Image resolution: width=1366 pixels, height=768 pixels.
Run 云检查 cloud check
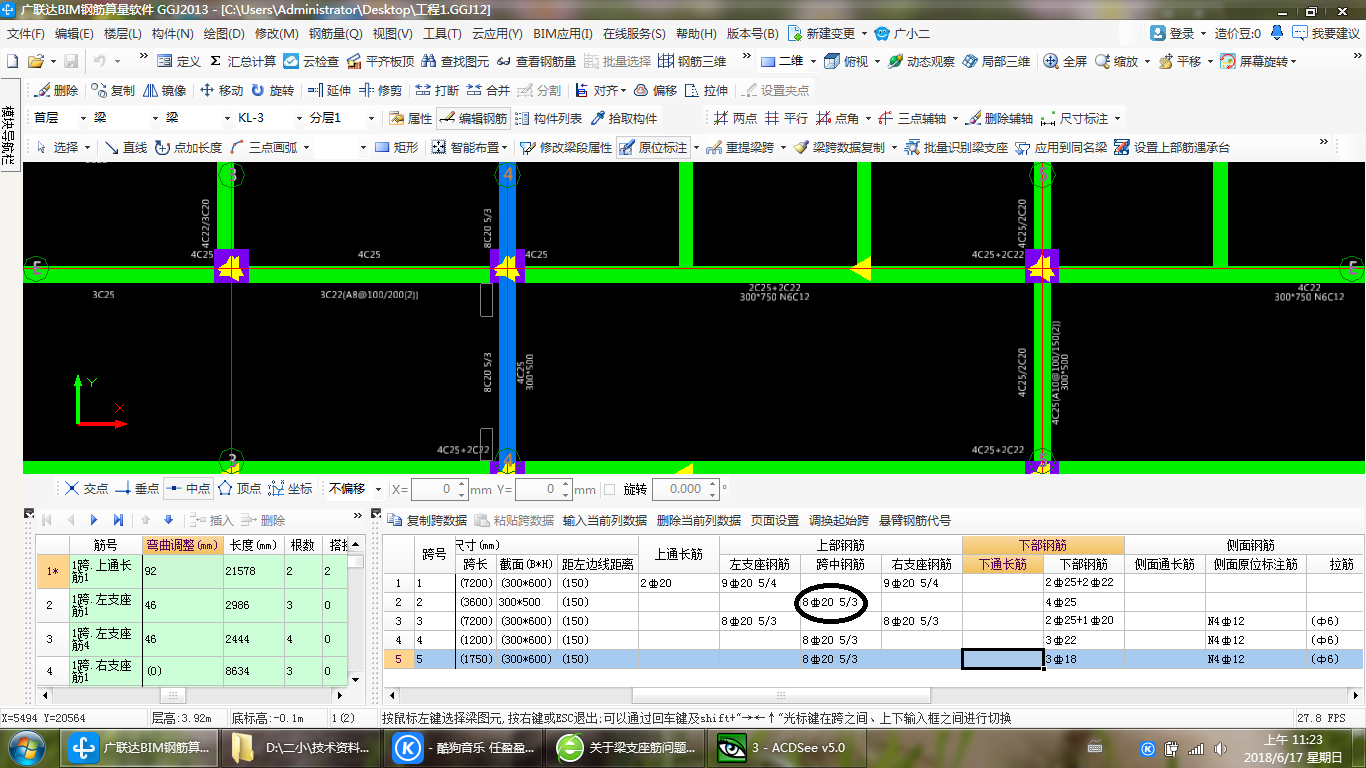tap(311, 61)
